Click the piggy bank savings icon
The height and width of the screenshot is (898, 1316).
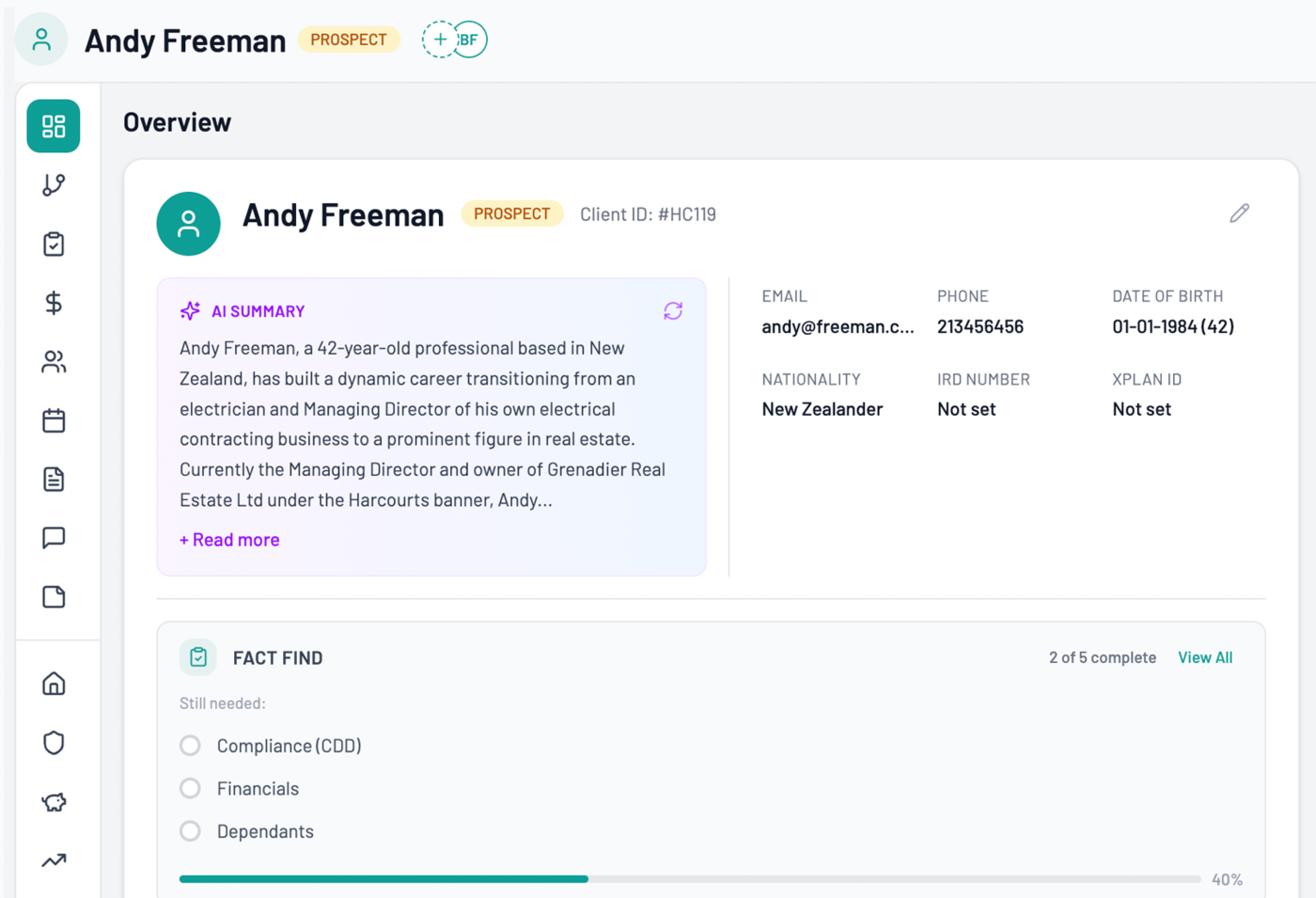click(x=54, y=802)
